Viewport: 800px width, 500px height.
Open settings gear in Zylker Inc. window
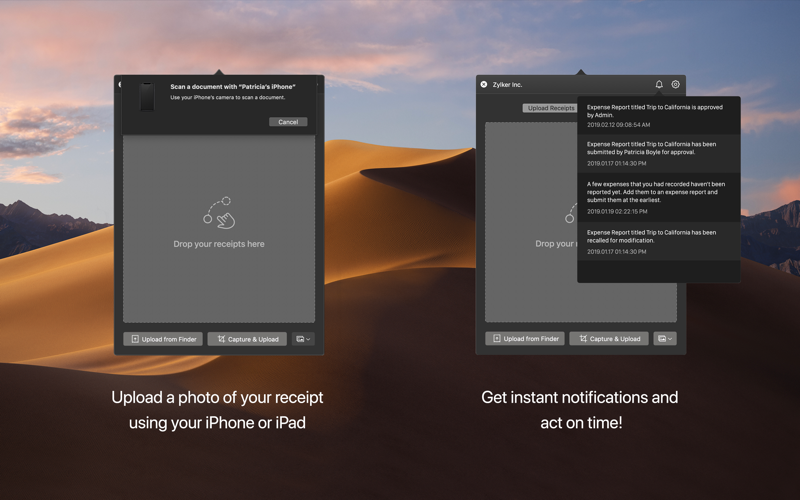click(675, 84)
